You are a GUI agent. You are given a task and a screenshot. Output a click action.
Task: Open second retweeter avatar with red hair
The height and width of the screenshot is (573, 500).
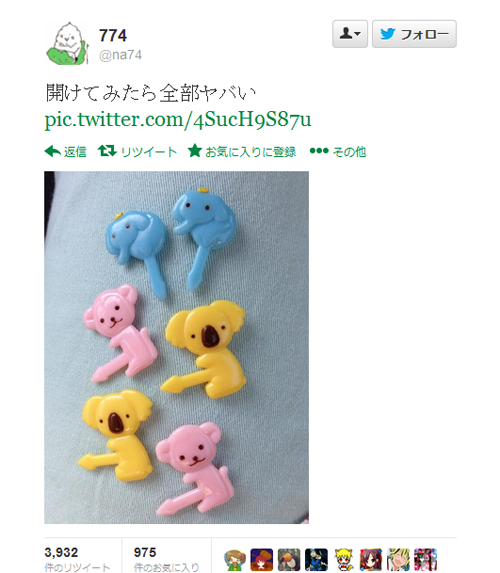click(x=262, y=559)
